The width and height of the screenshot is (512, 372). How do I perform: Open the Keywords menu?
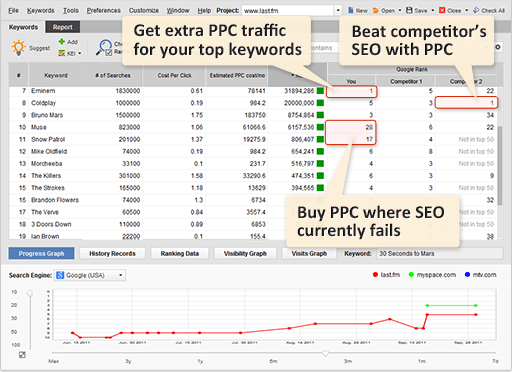[x=41, y=11]
